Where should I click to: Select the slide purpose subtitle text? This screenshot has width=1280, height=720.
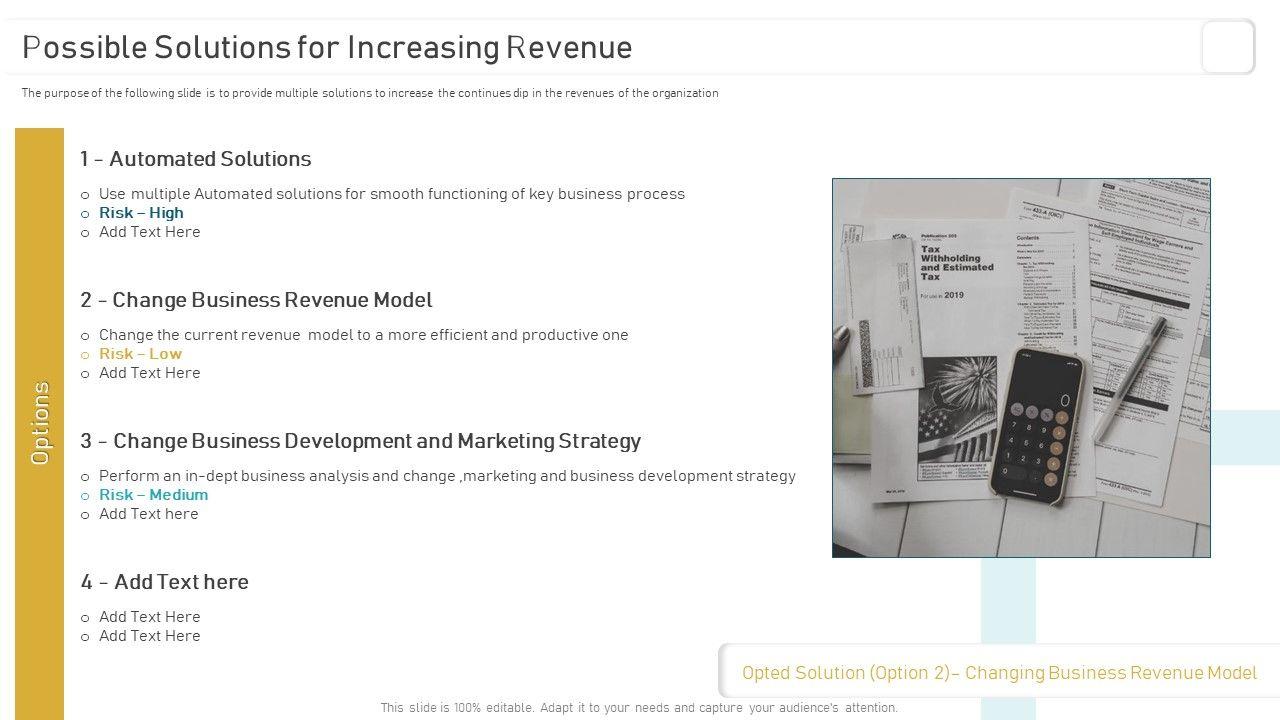pos(370,93)
